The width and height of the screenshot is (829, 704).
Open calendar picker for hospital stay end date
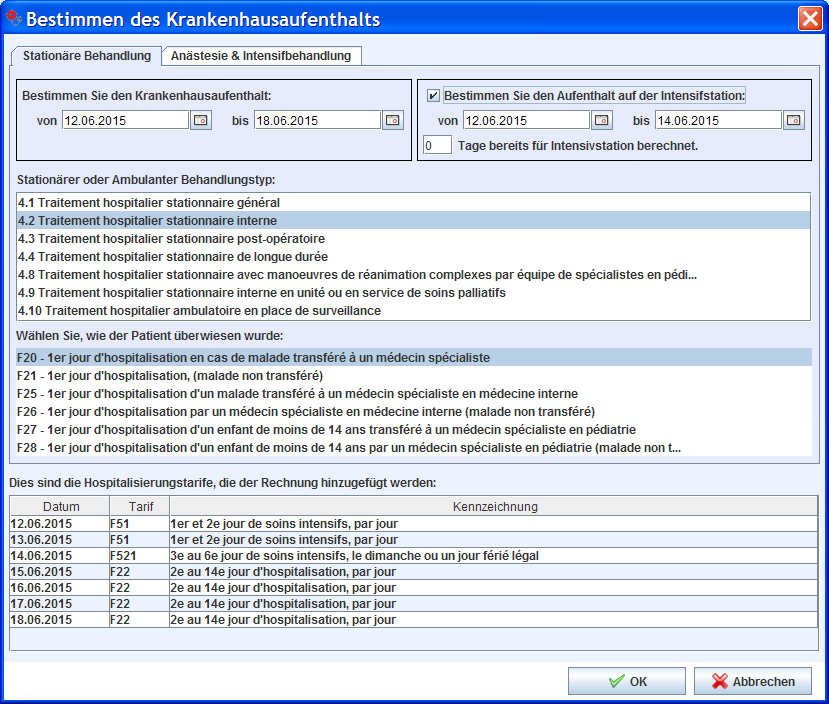[393, 121]
